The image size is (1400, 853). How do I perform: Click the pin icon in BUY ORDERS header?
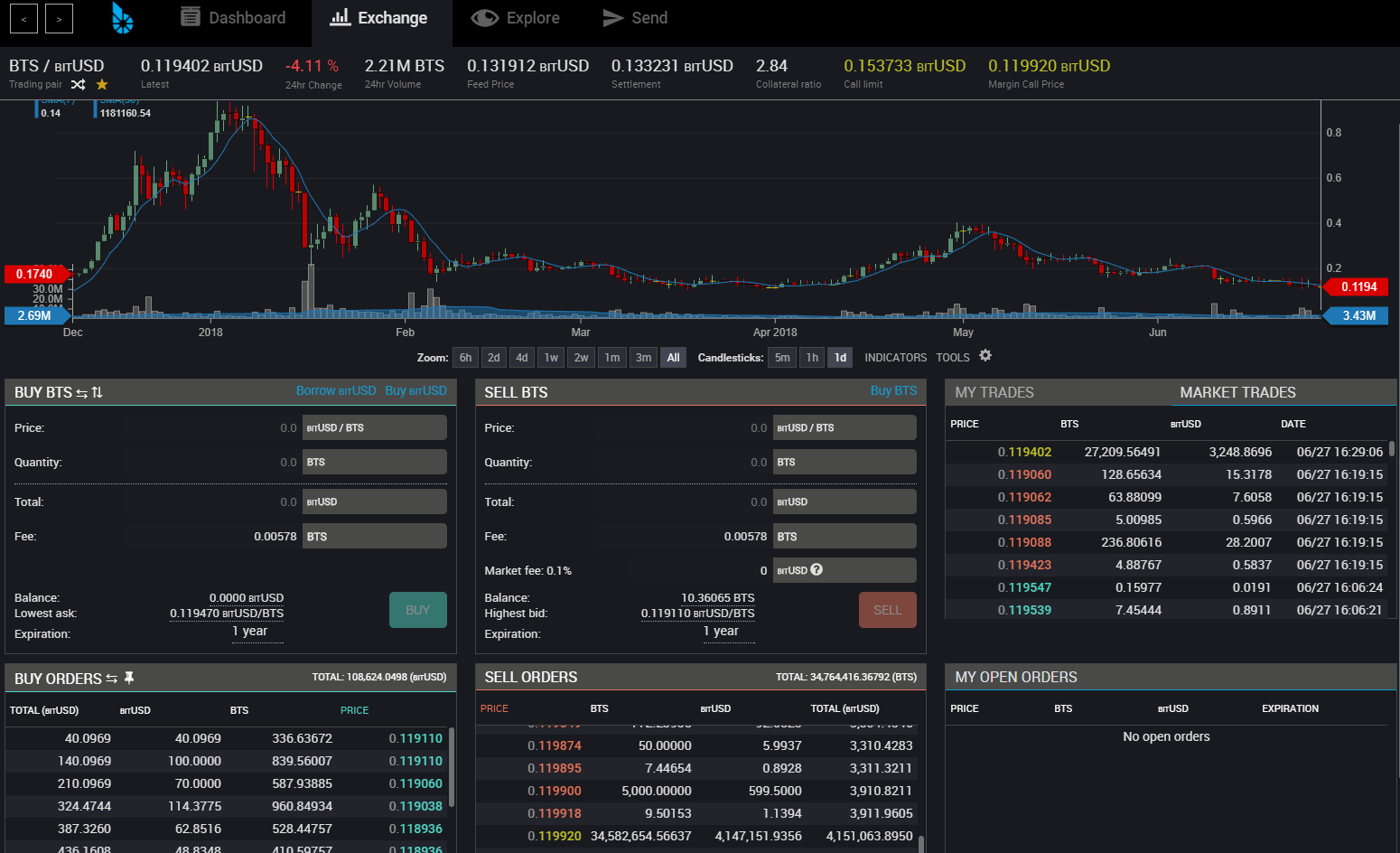tap(129, 678)
